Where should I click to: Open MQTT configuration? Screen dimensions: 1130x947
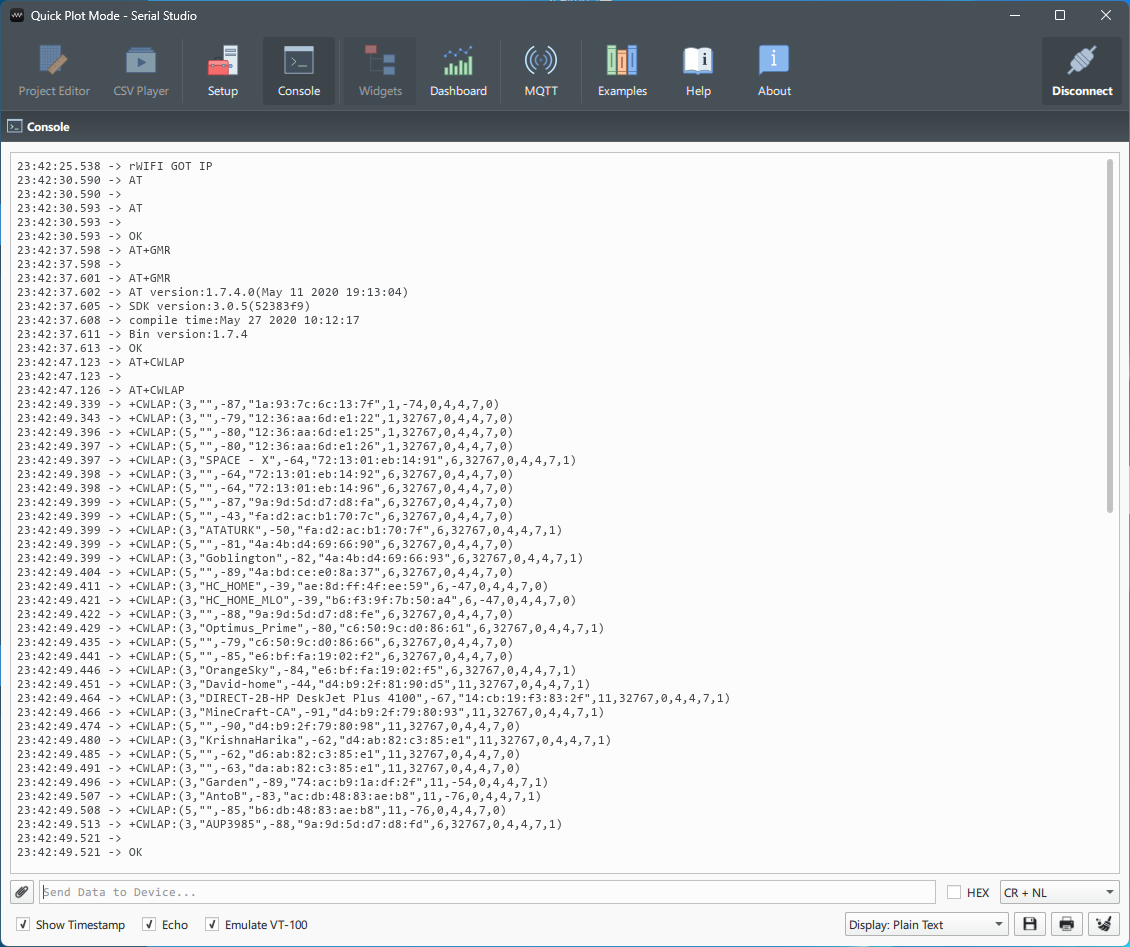click(540, 71)
